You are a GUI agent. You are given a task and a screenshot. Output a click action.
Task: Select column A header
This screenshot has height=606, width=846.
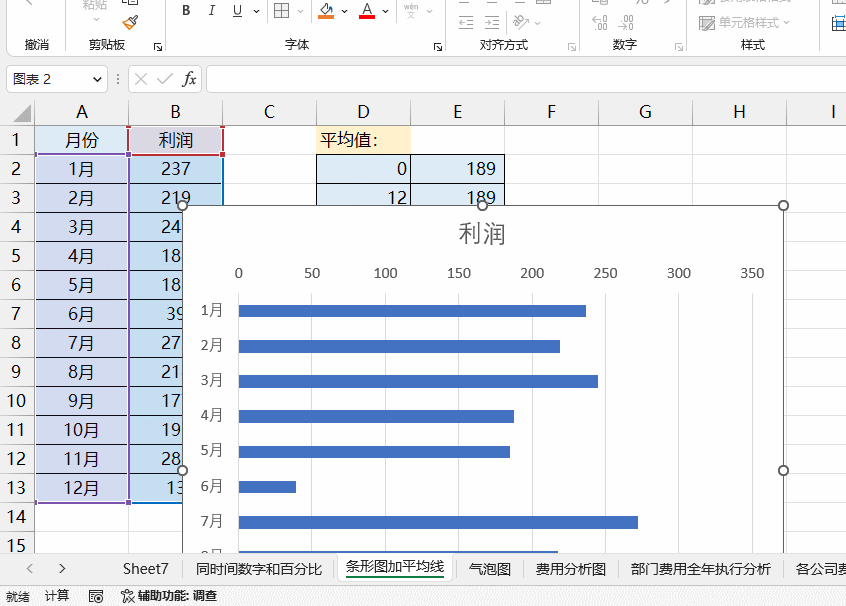[81, 112]
